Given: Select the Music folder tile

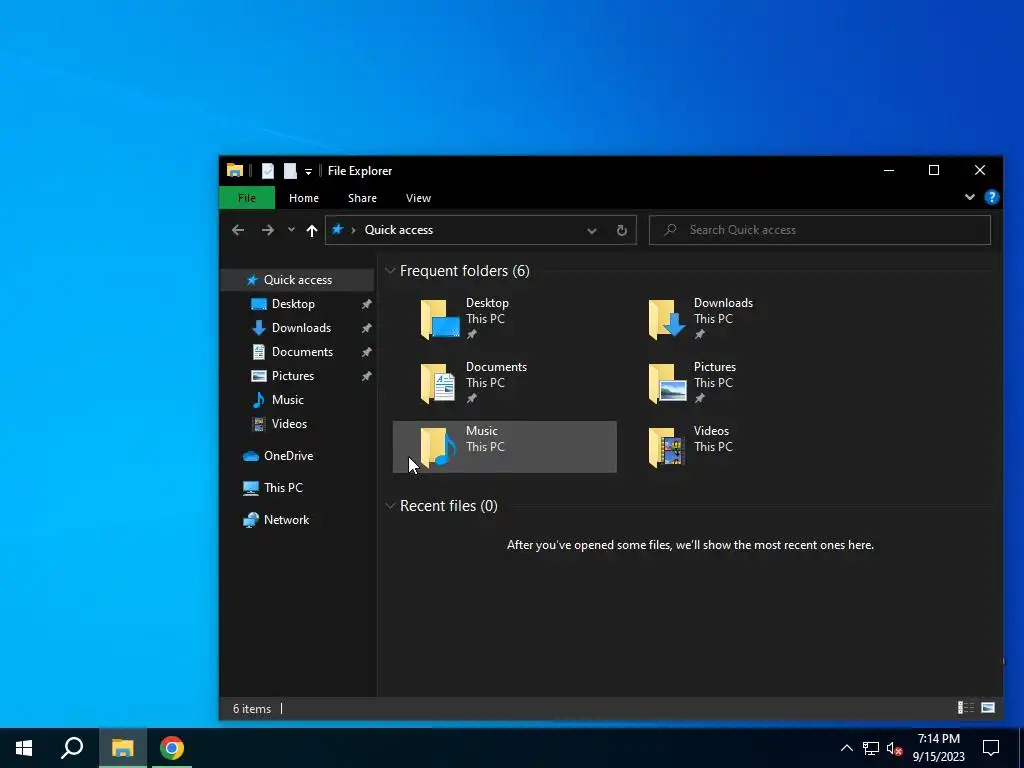Looking at the screenshot, I should pyautogui.click(x=504, y=447).
